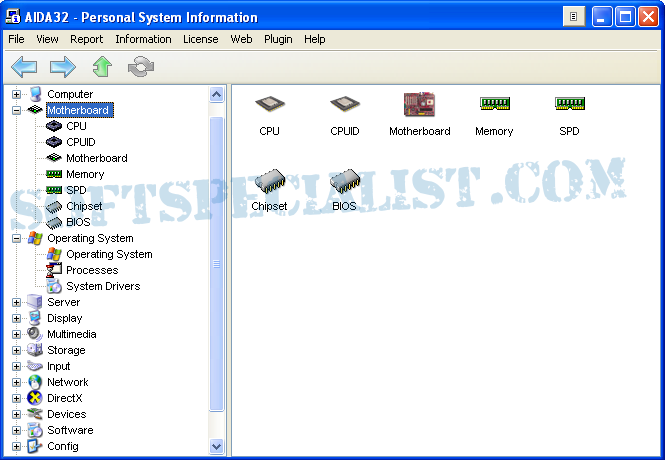Viewport: 665px width, 460px height.
Task: Open the Information menu
Action: pyautogui.click(x=143, y=39)
